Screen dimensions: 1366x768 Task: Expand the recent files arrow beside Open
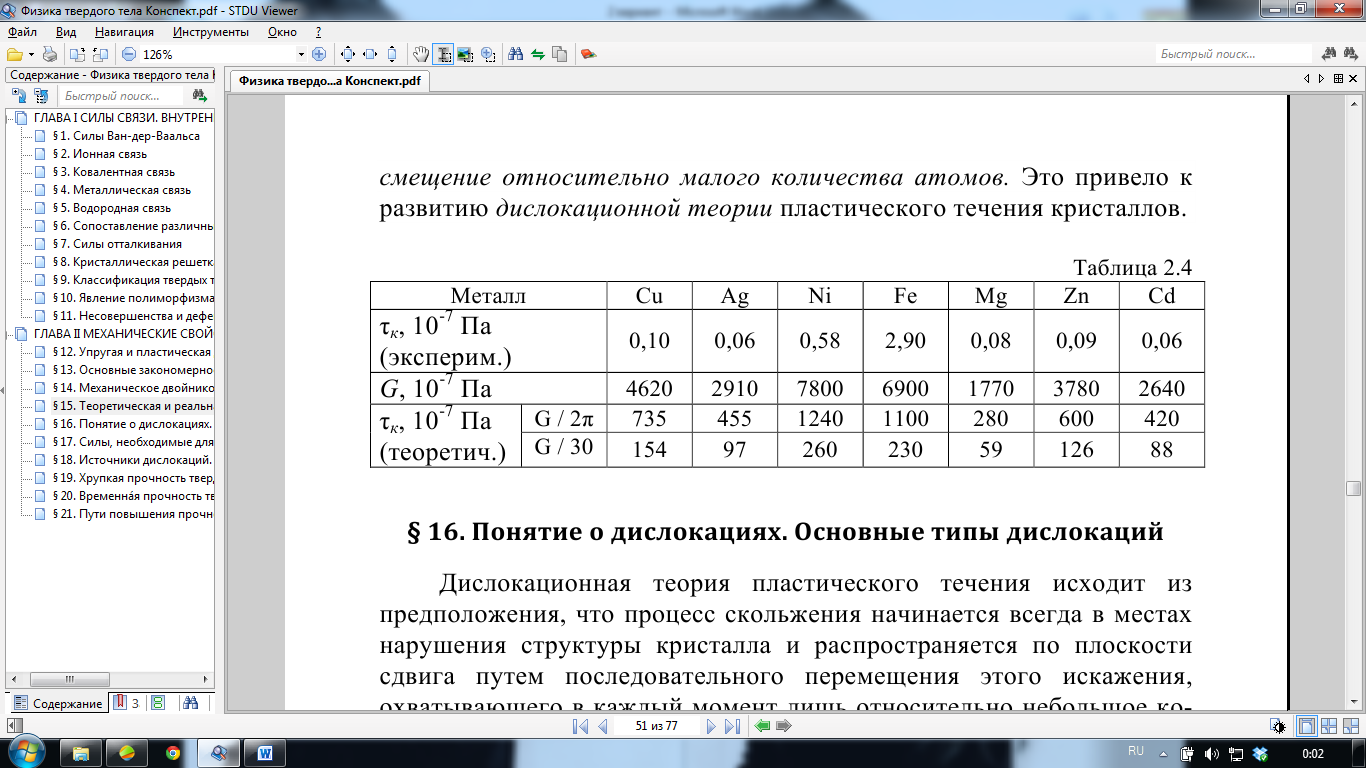coord(31,54)
